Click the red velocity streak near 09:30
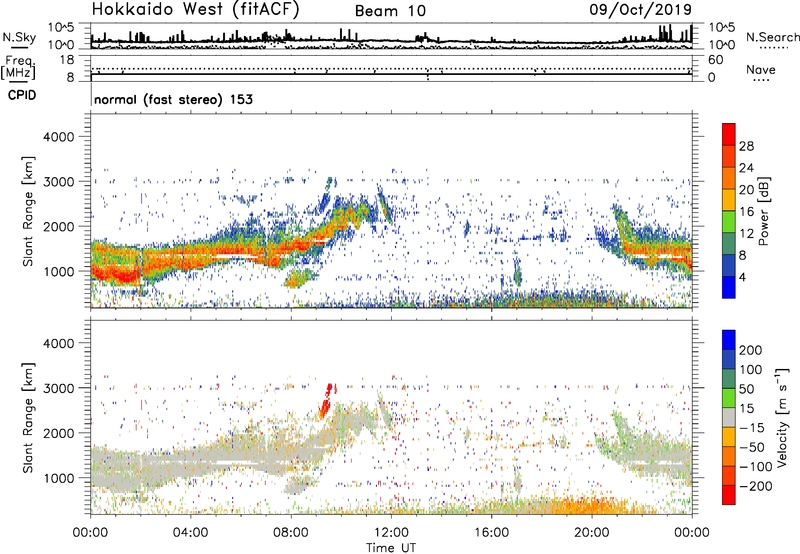 [x=327, y=401]
